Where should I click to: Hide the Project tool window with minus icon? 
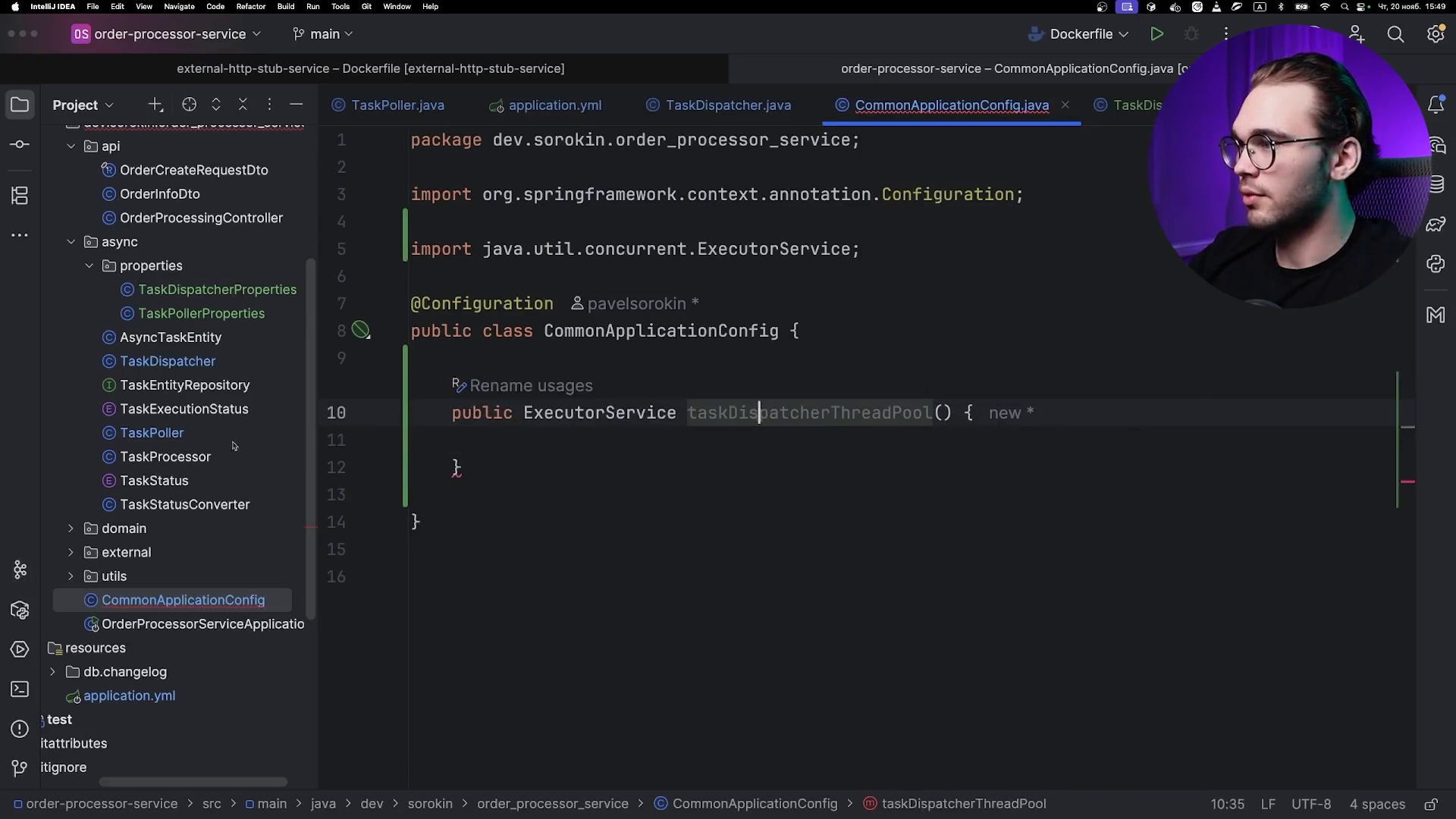(297, 105)
